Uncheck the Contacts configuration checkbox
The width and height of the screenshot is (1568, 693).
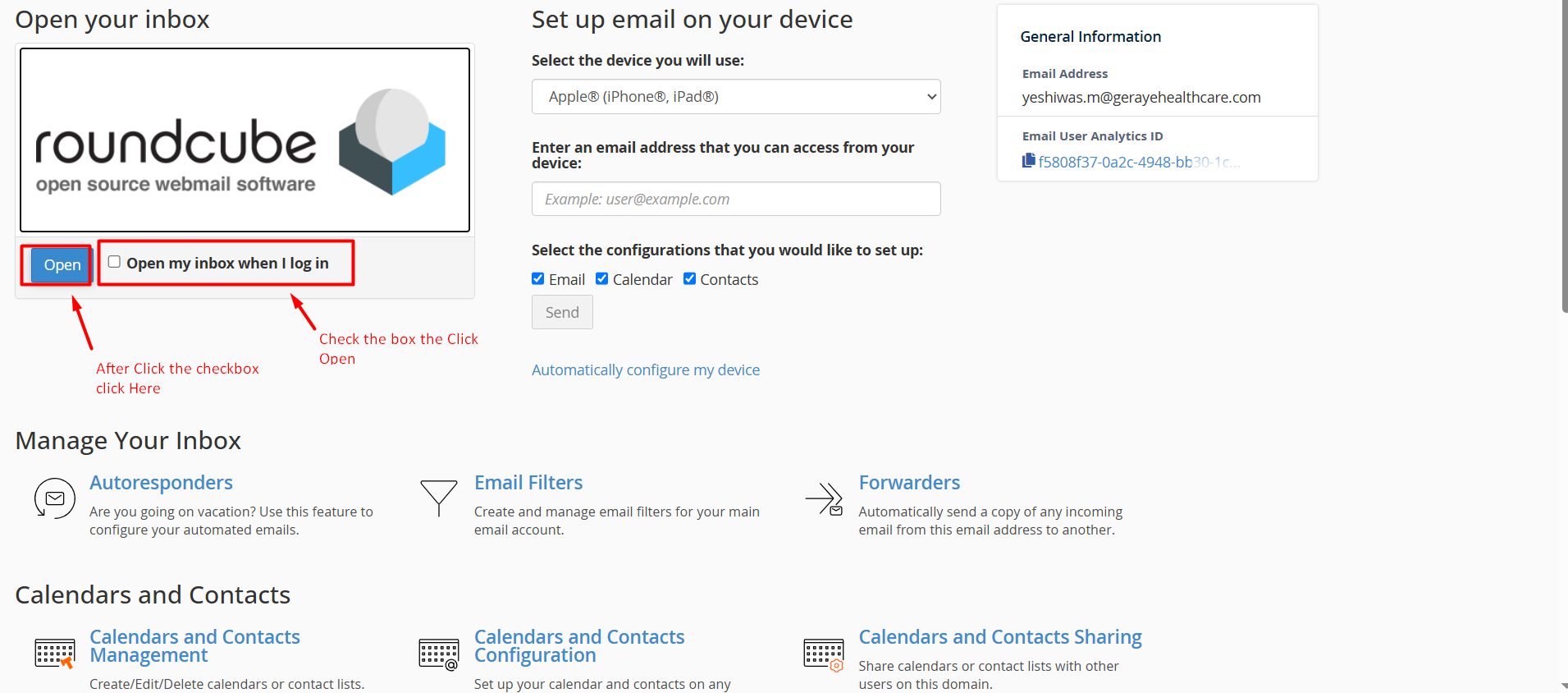[x=689, y=279]
